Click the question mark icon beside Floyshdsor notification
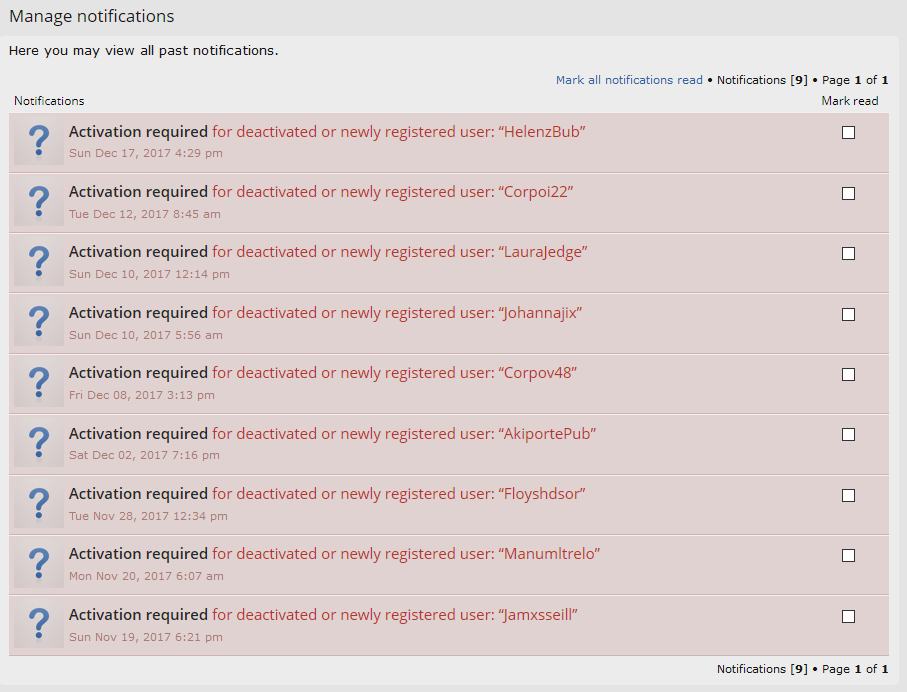Viewport: 907px width, 692px height. coord(39,504)
